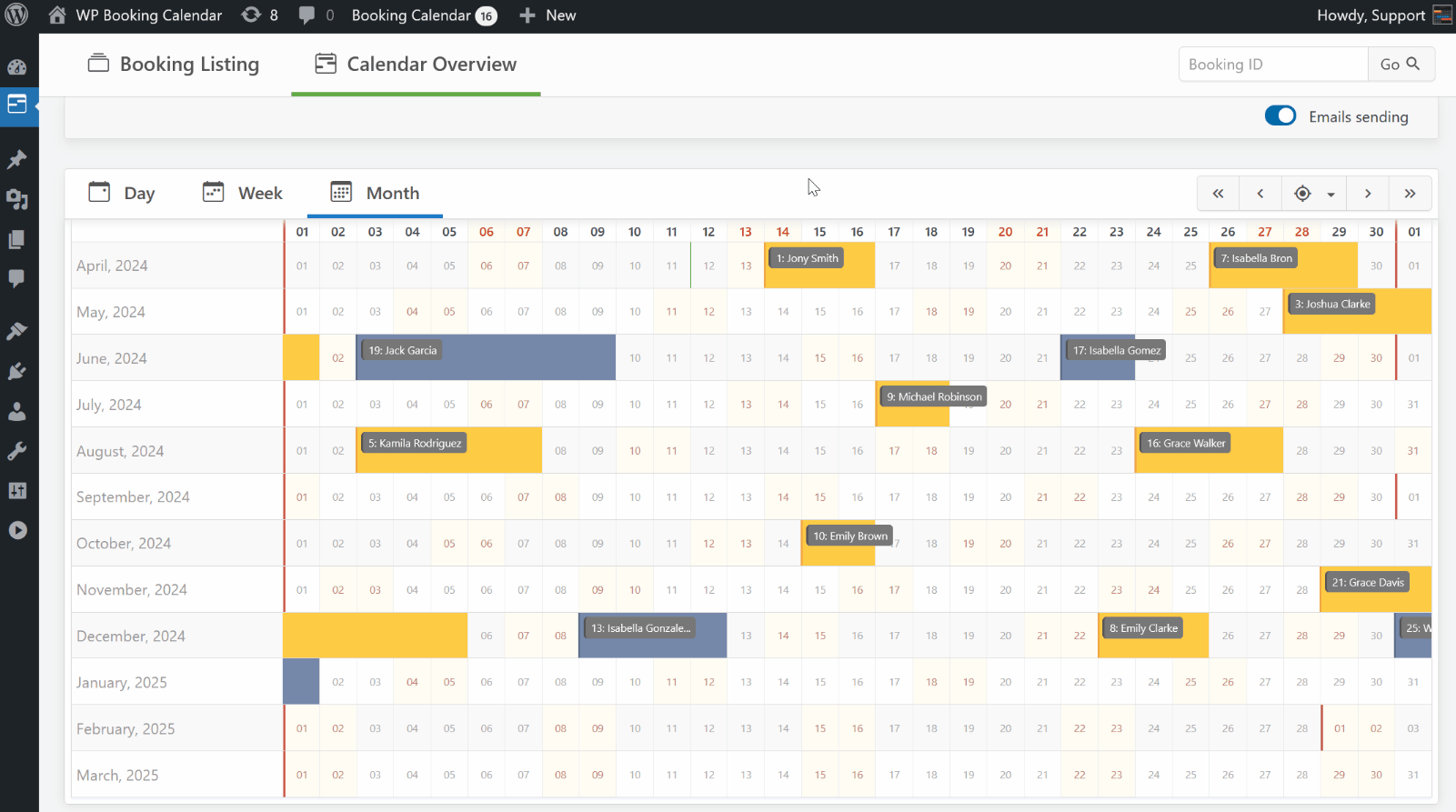Click the August, 2024 row label
The height and width of the screenshot is (812, 1456).
pos(120,451)
